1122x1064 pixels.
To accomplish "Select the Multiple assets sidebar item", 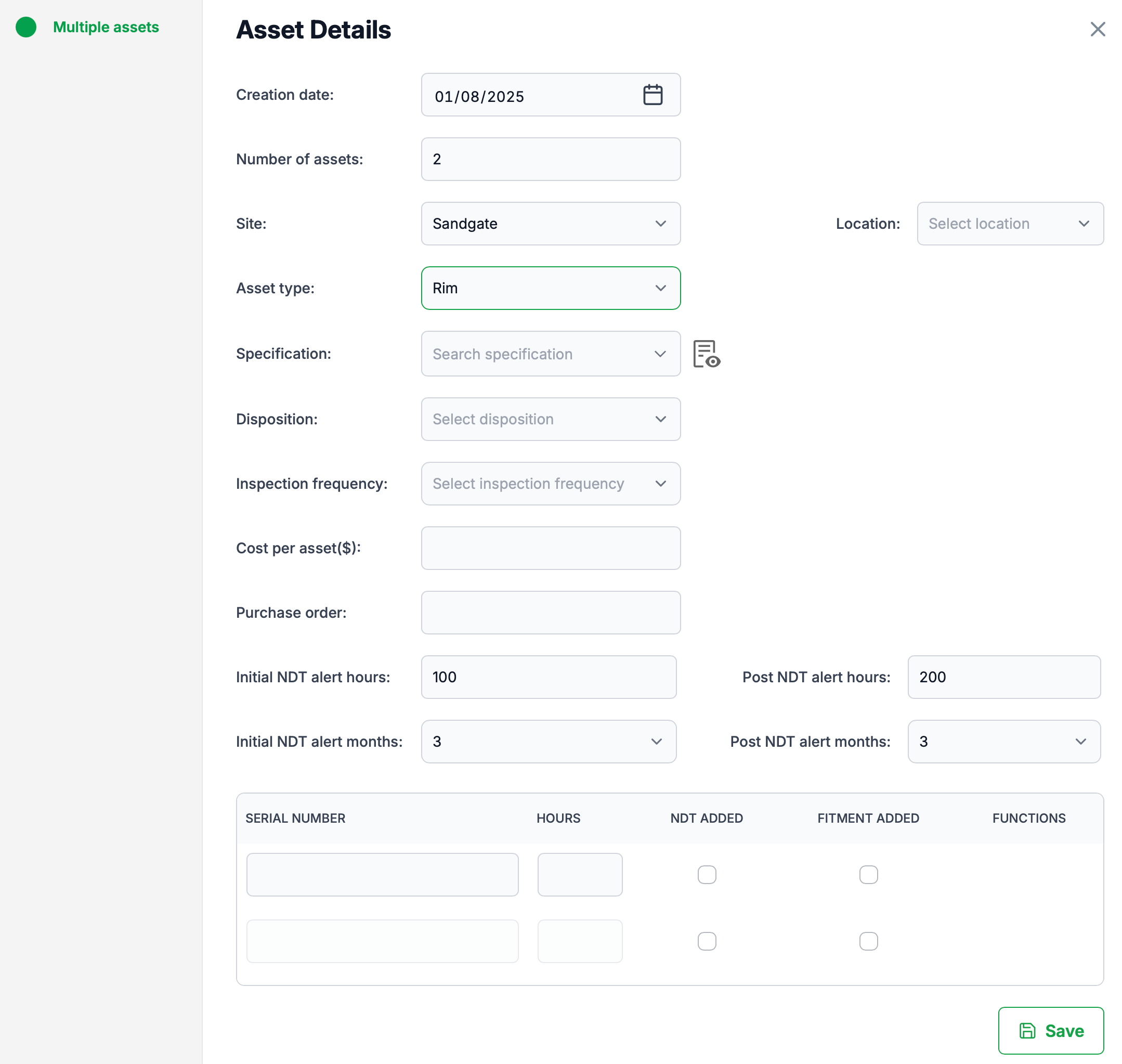I will pos(106,27).
